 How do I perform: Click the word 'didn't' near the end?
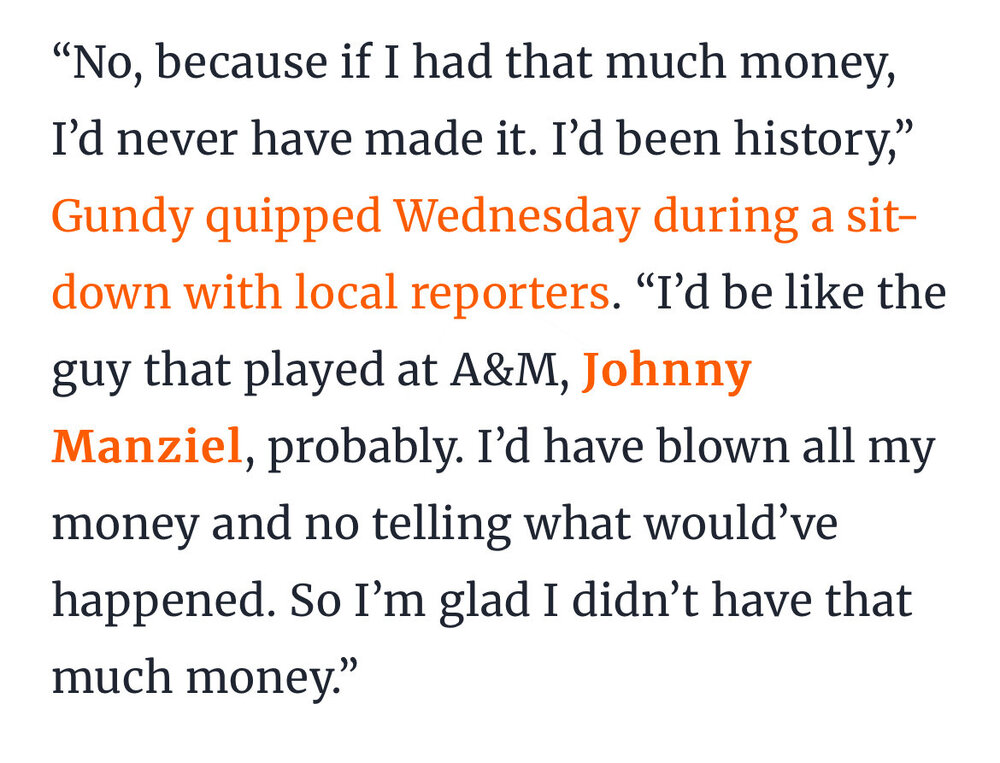pyautogui.click(x=635, y=600)
